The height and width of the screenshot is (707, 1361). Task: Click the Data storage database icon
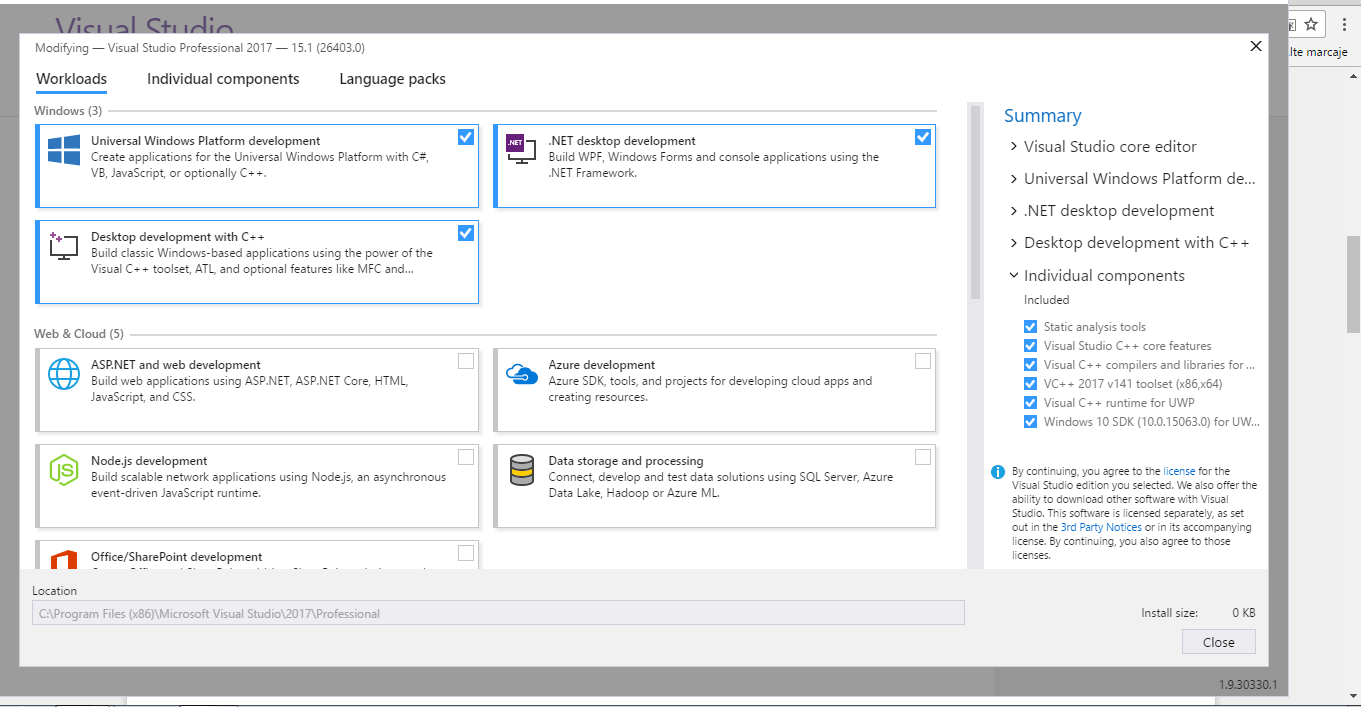(521, 470)
